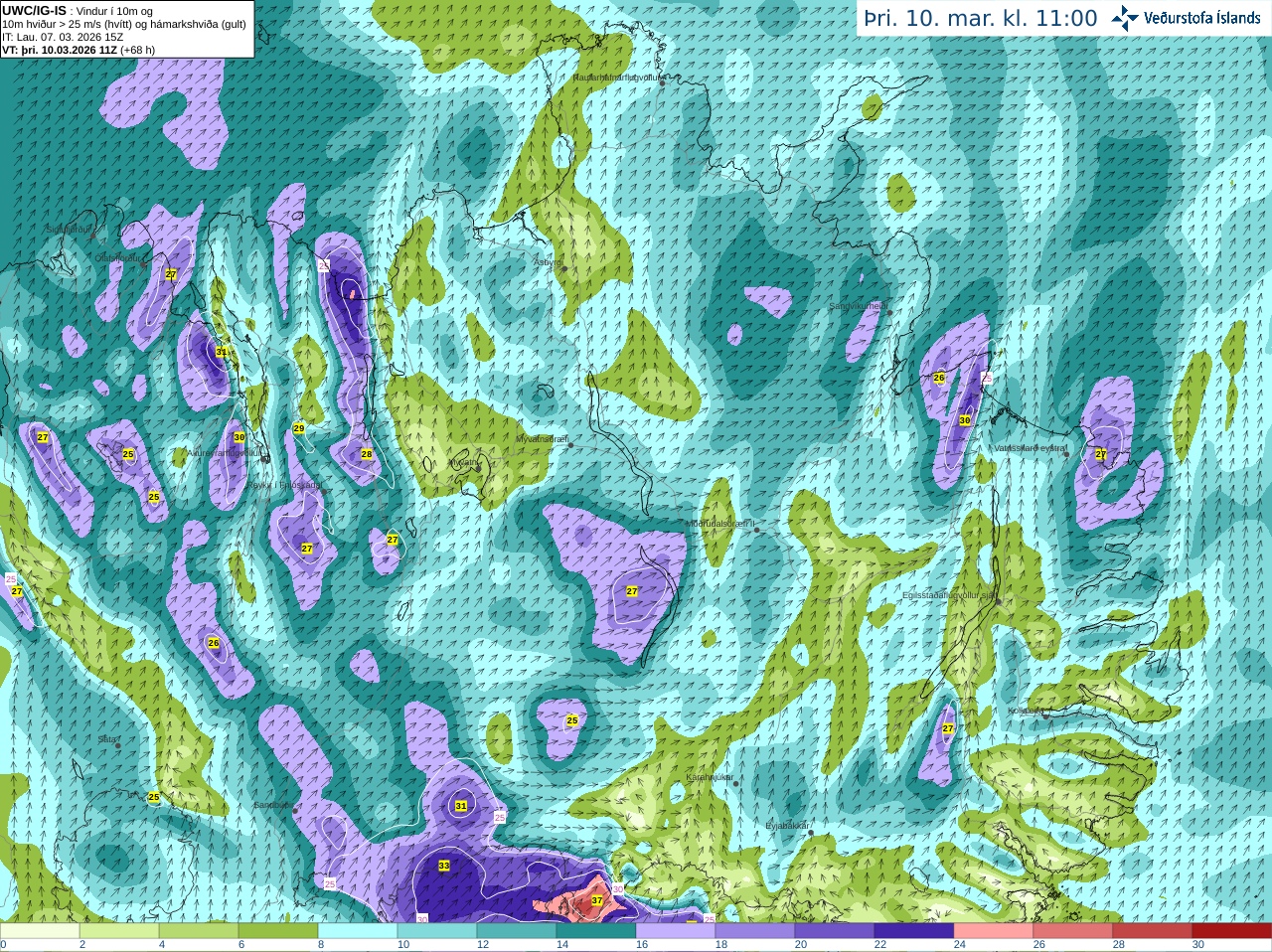Select the Kárahnjúkar station label

(x=710, y=777)
